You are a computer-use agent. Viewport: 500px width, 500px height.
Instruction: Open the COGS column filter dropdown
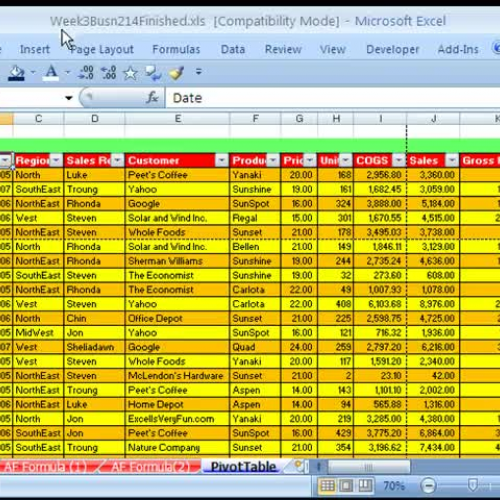399,160
